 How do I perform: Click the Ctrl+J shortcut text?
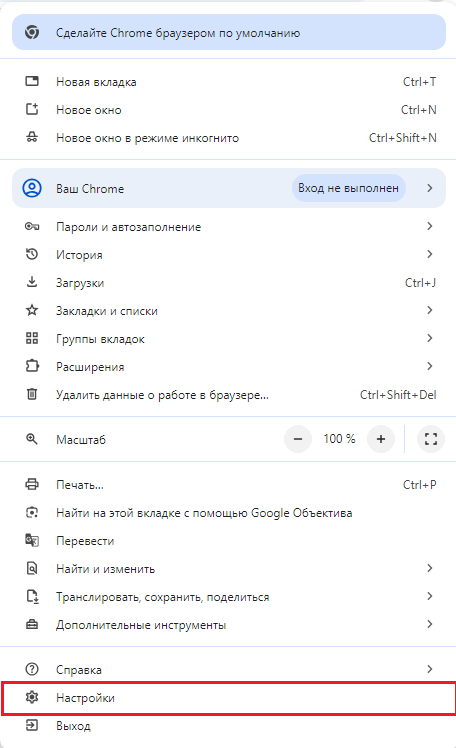(420, 282)
